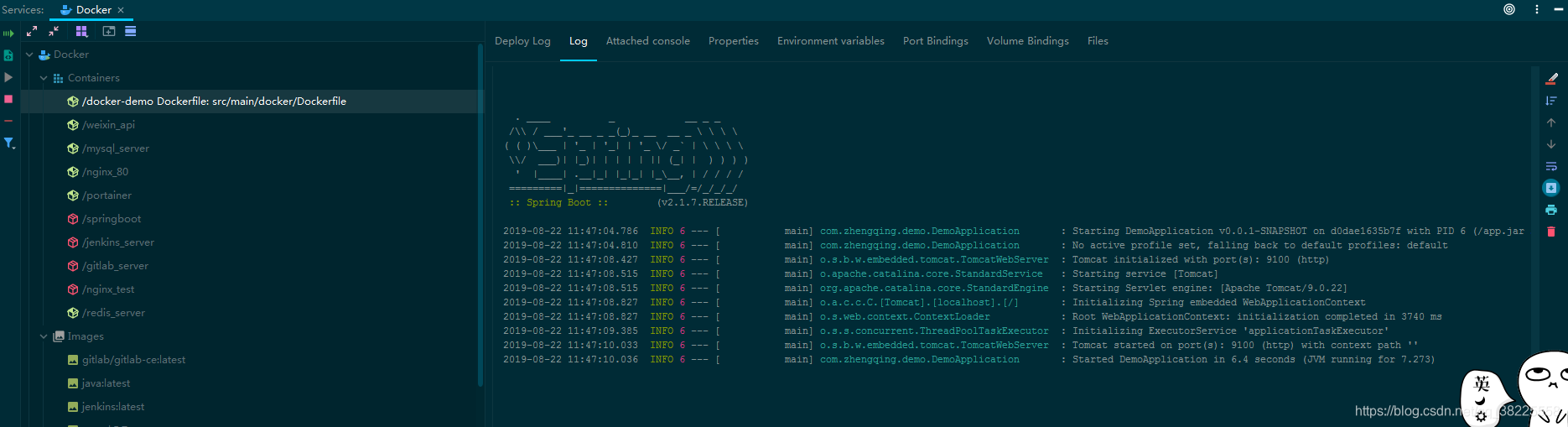Open the blue filter funnel dropdown
1568x427 pixels.
click(9, 143)
